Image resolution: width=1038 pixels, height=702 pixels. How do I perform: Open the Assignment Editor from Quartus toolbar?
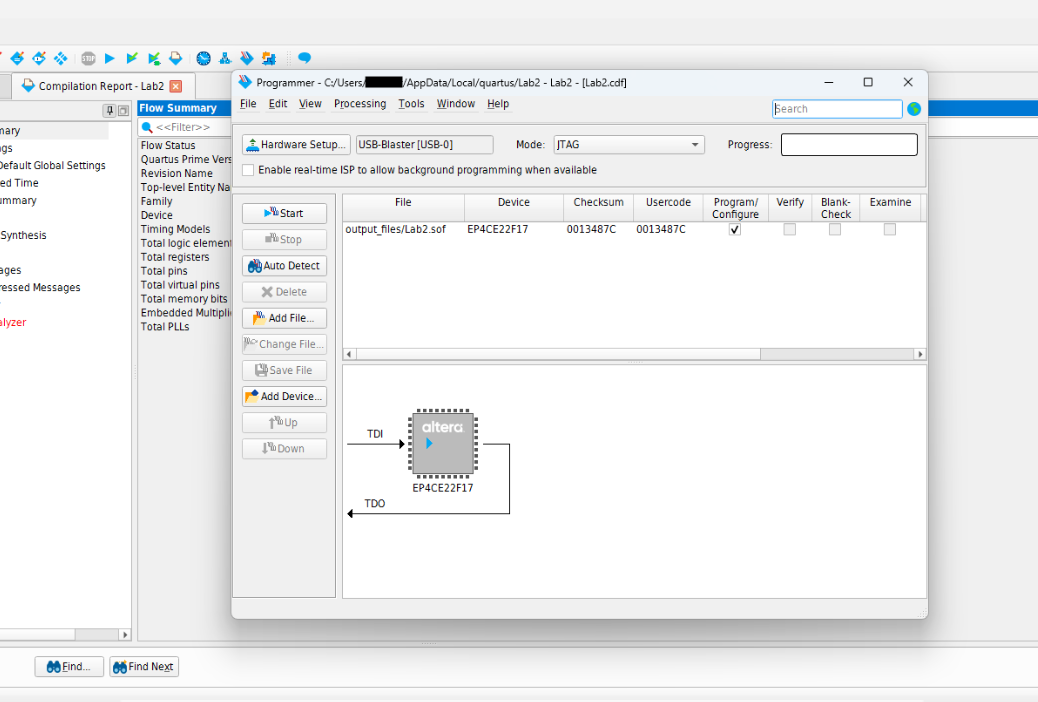[17, 58]
